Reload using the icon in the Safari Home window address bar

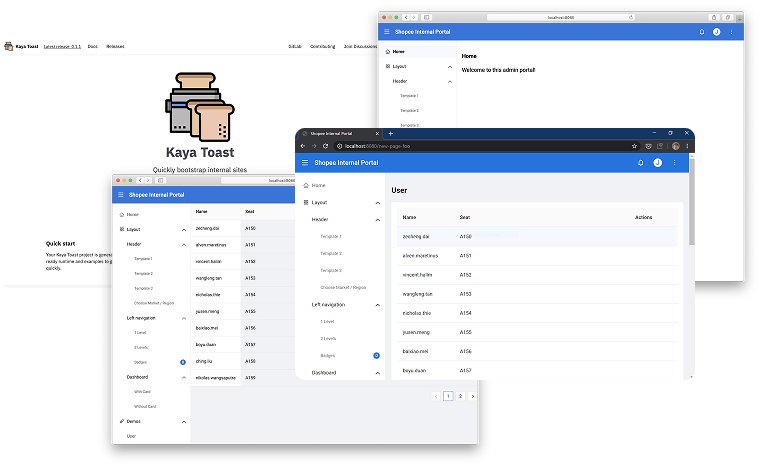tap(631, 17)
